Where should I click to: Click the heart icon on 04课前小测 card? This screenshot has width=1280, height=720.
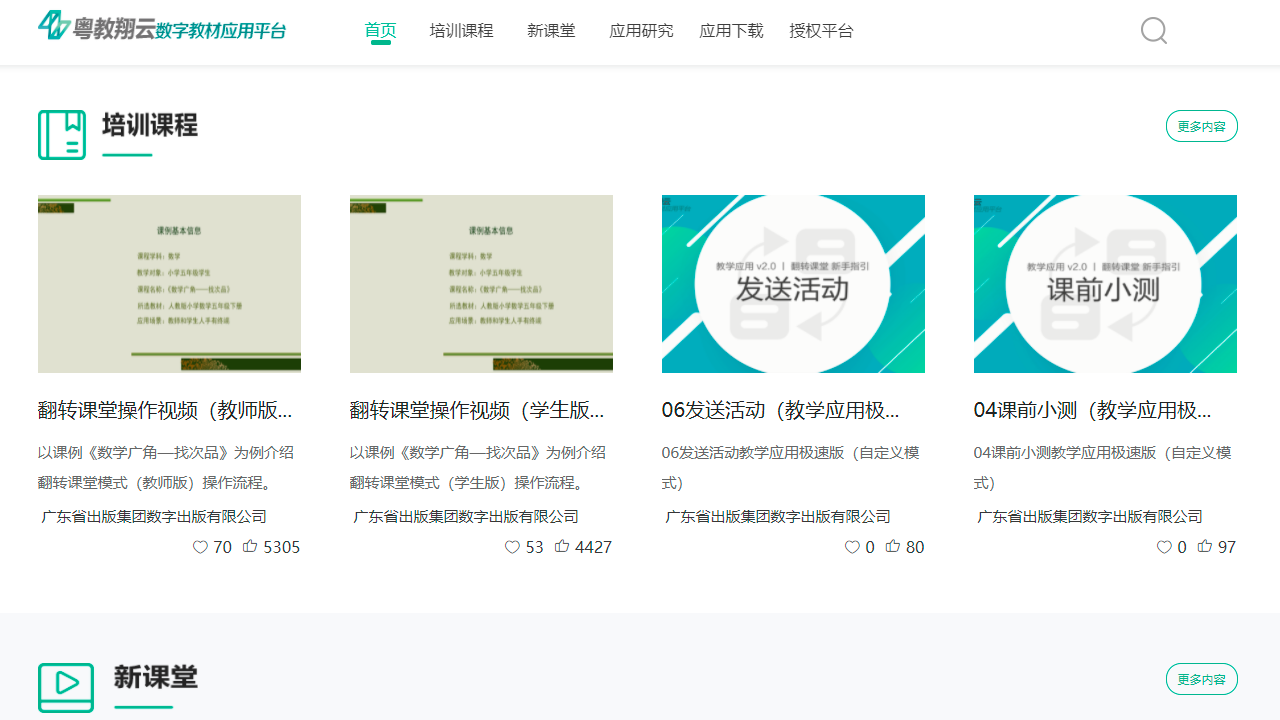[x=1163, y=546]
